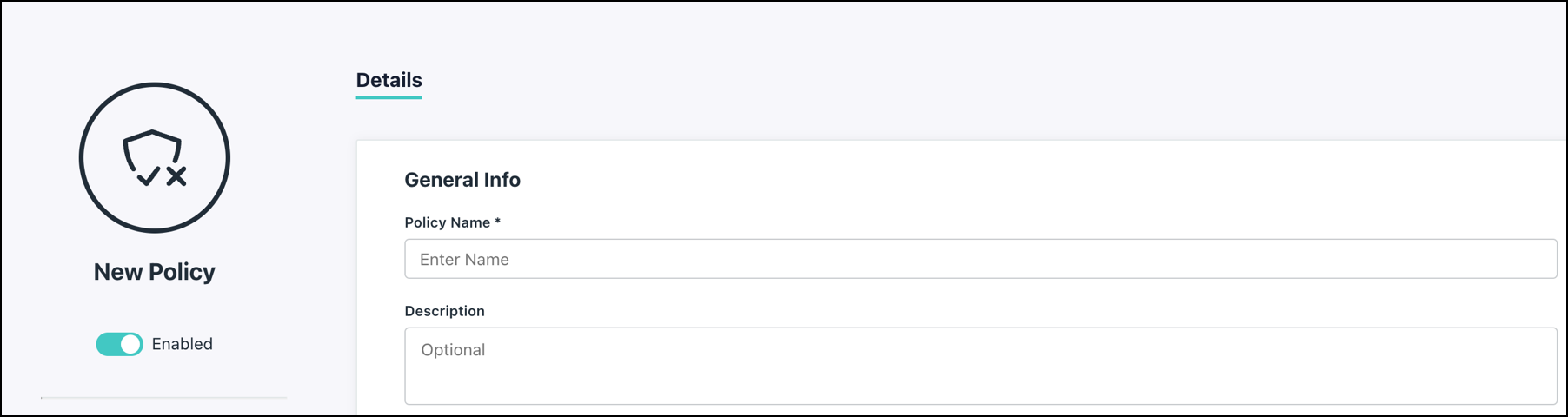
Task: Click the empty area right of General Info
Action: [956, 180]
